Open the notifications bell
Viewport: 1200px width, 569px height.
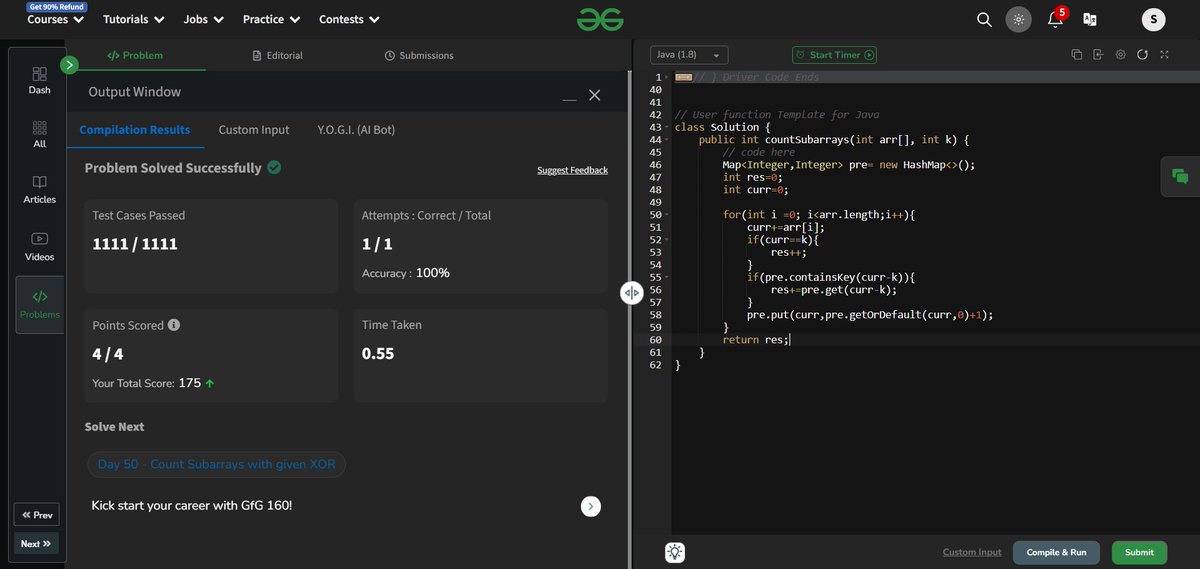pos(1055,18)
